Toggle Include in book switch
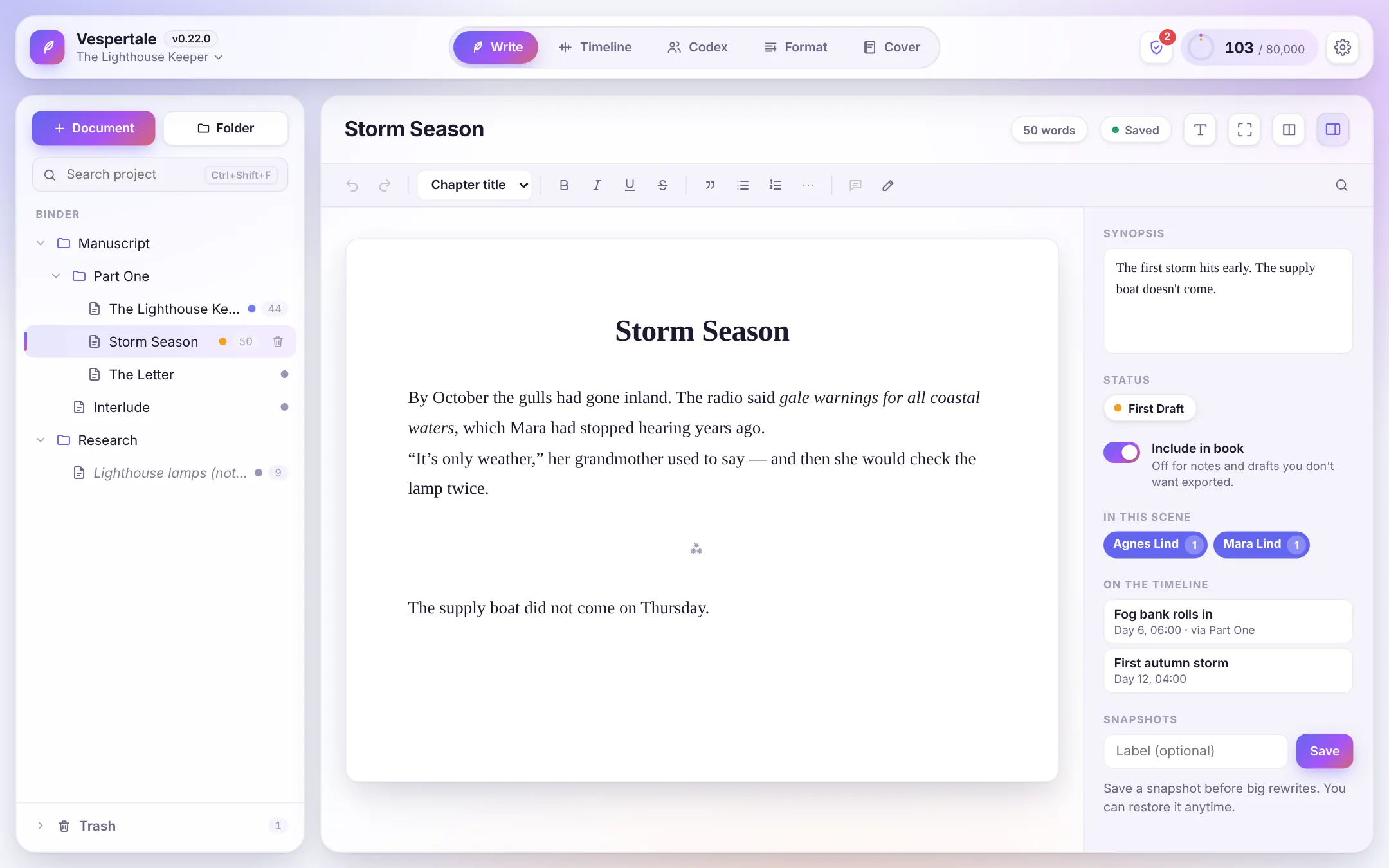Screen dimensions: 1389x868 1121,453
